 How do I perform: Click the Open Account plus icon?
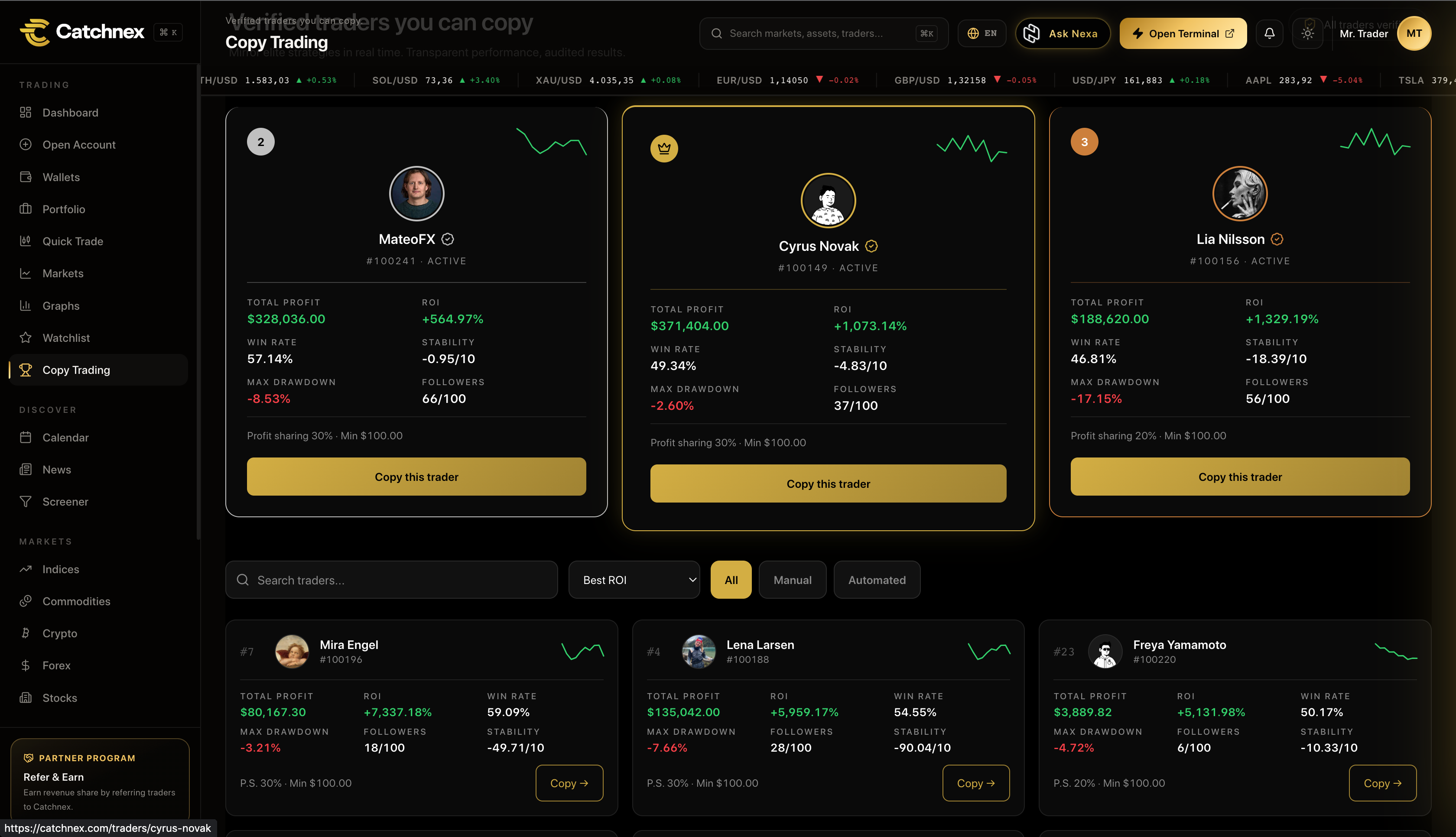(x=25, y=144)
